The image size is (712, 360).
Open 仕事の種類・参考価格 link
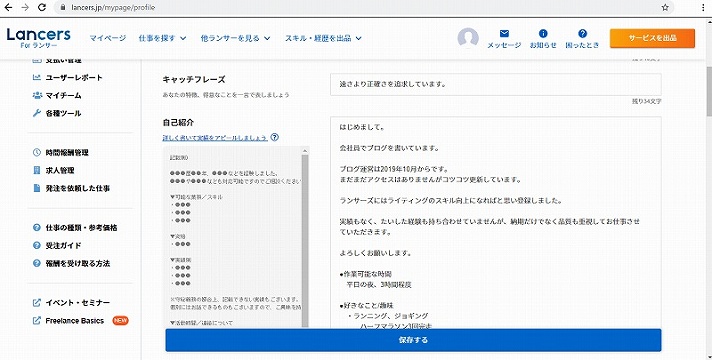pos(81,227)
